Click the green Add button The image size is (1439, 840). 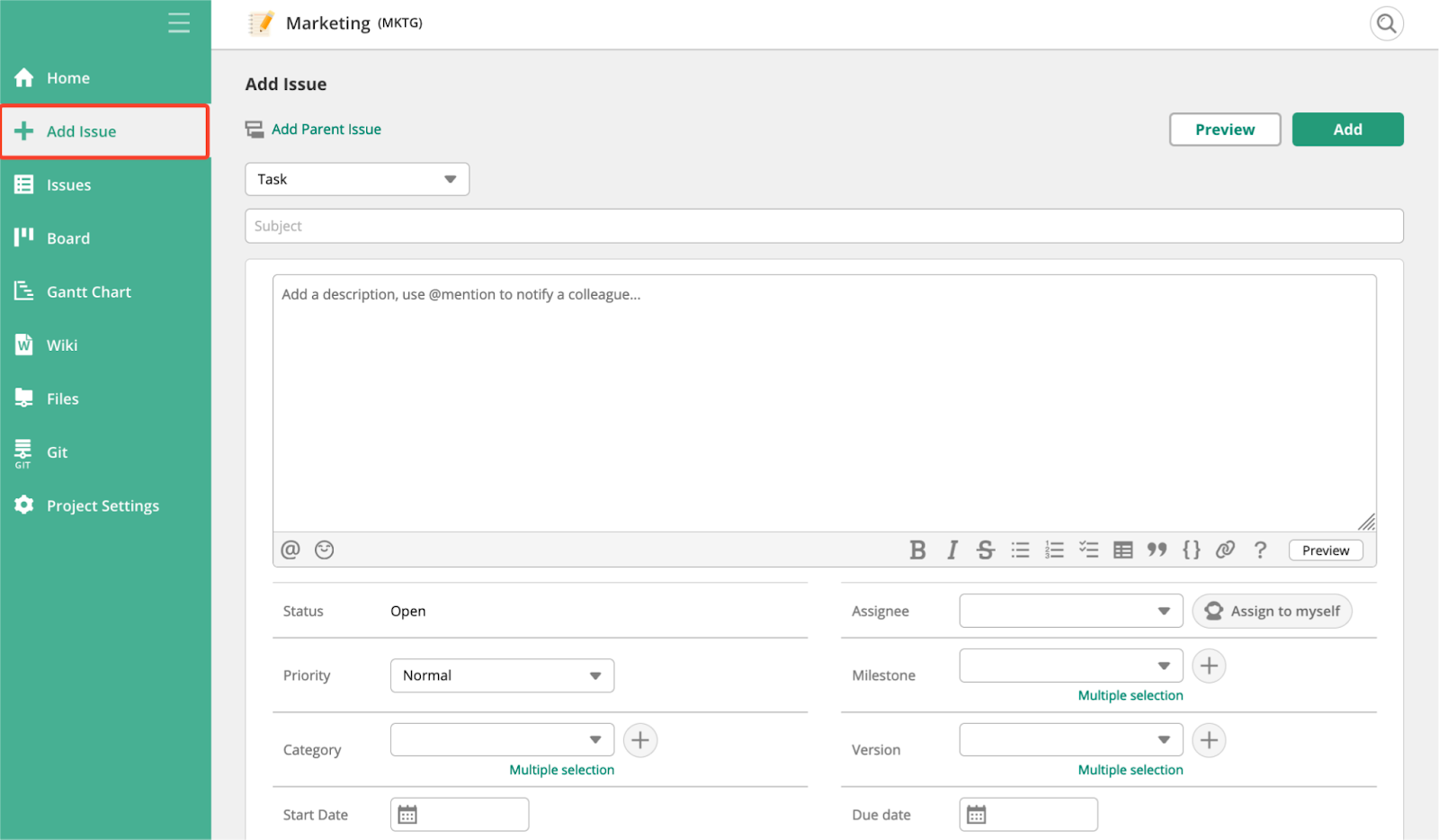tap(1347, 130)
